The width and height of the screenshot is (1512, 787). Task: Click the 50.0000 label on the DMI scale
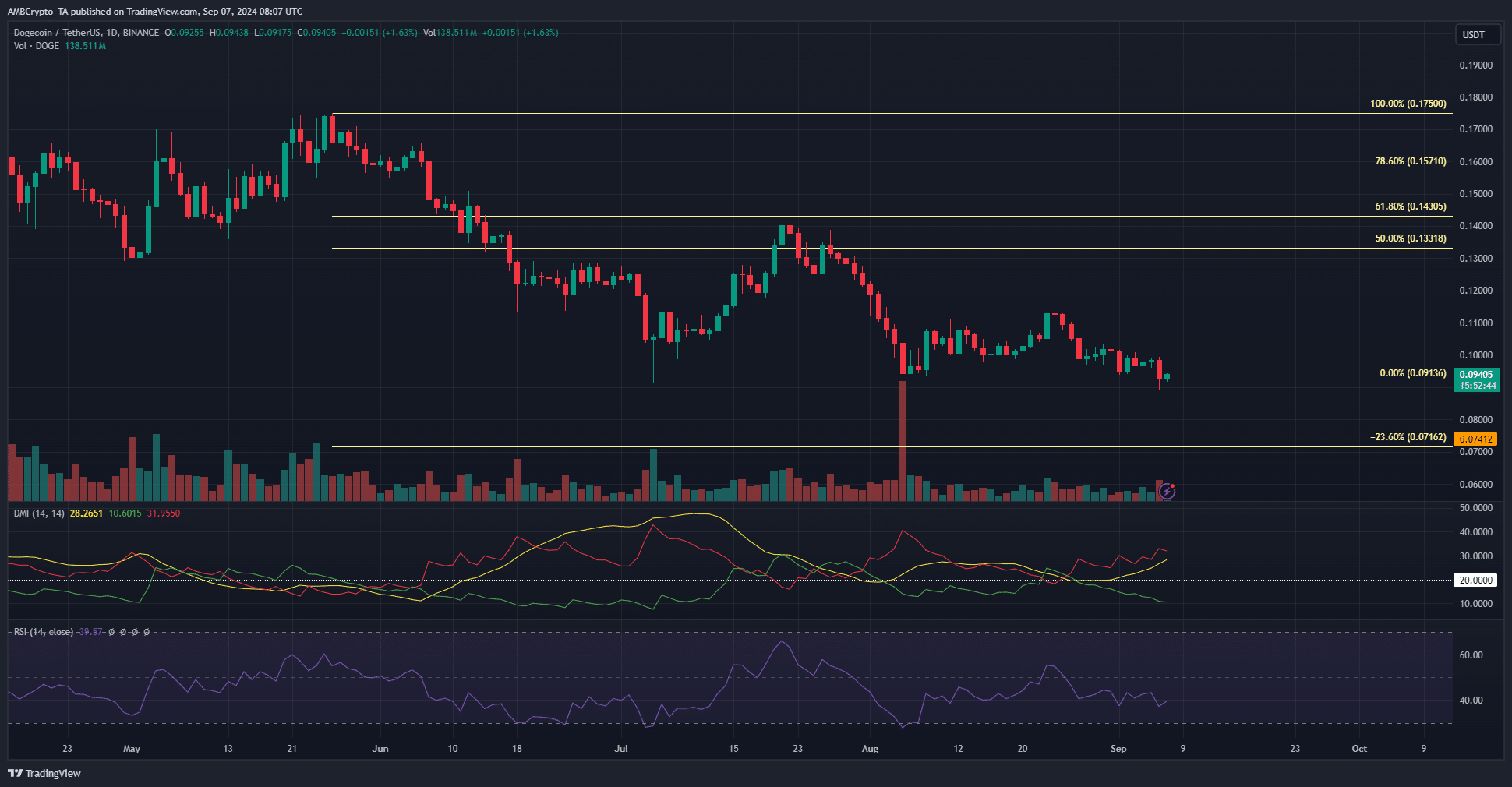coord(1476,508)
